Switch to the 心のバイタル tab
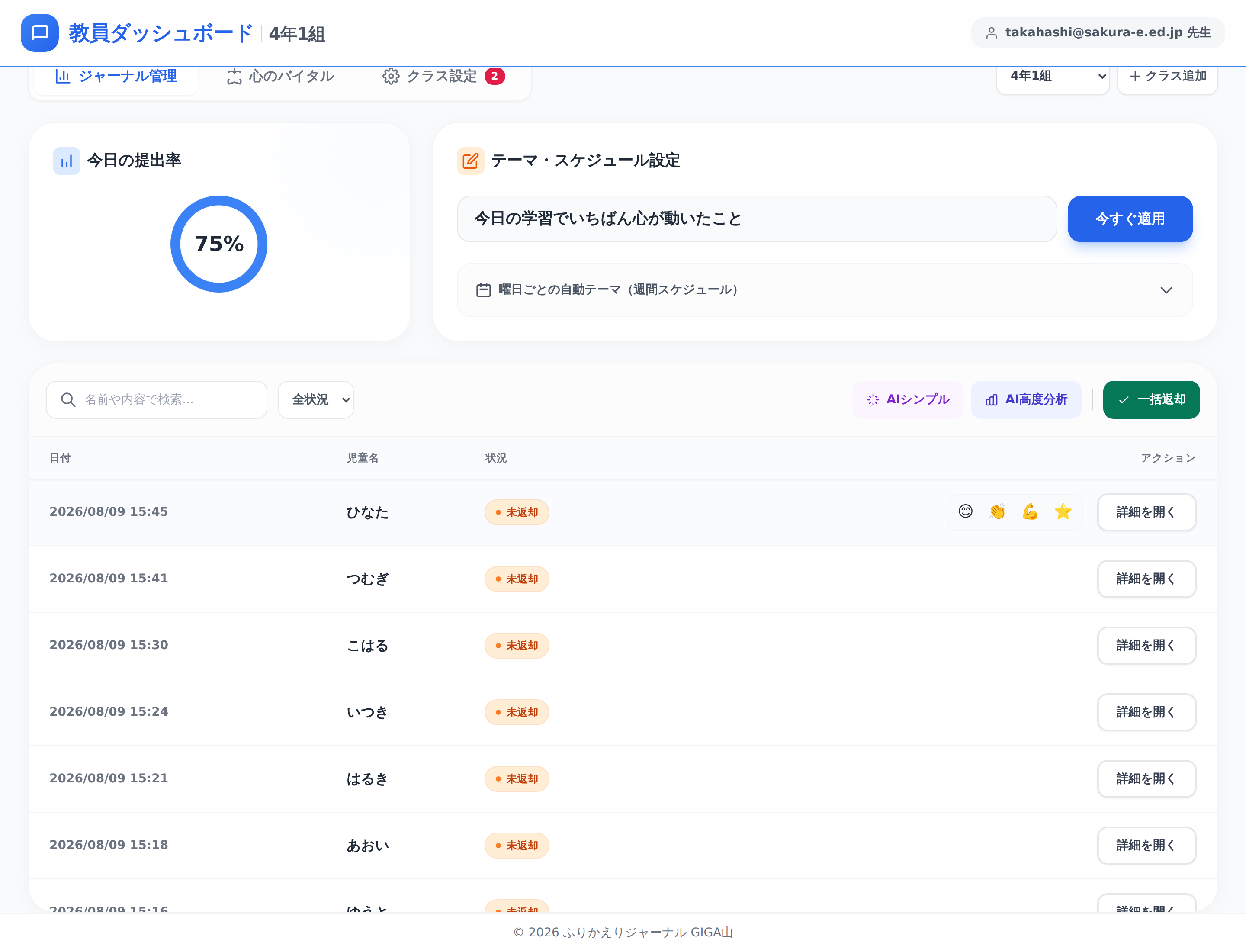Viewport: 1246px width, 952px height. (x=280, y=76)
